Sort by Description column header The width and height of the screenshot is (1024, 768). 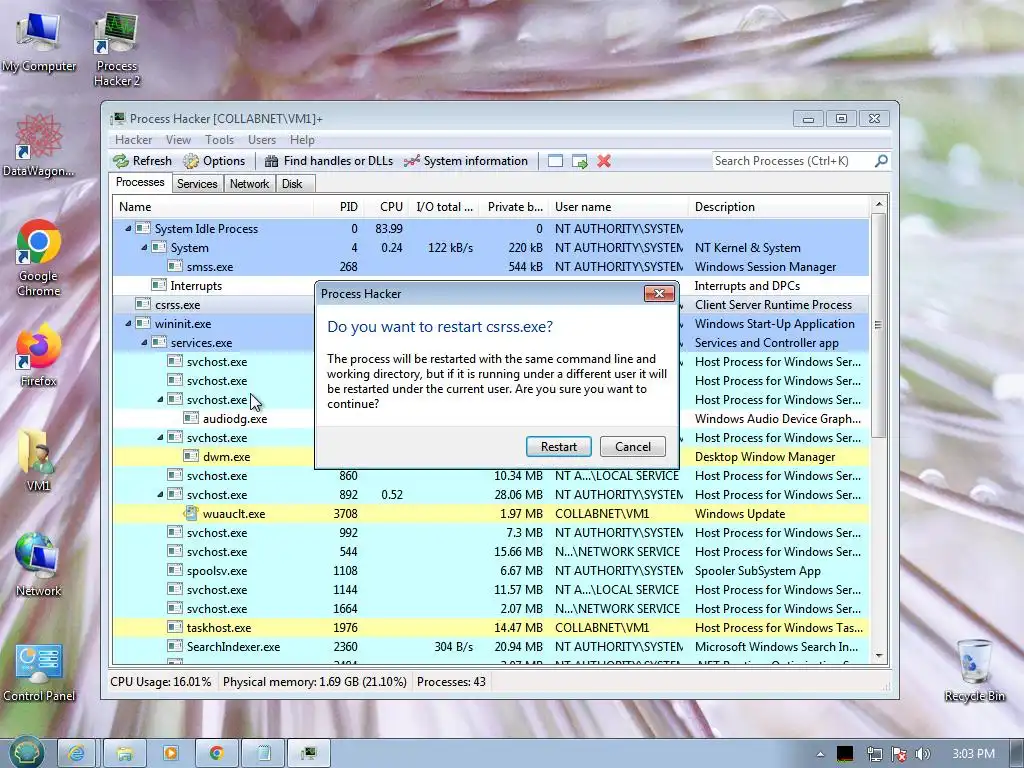pyautogui.click(x=779, y=207)
